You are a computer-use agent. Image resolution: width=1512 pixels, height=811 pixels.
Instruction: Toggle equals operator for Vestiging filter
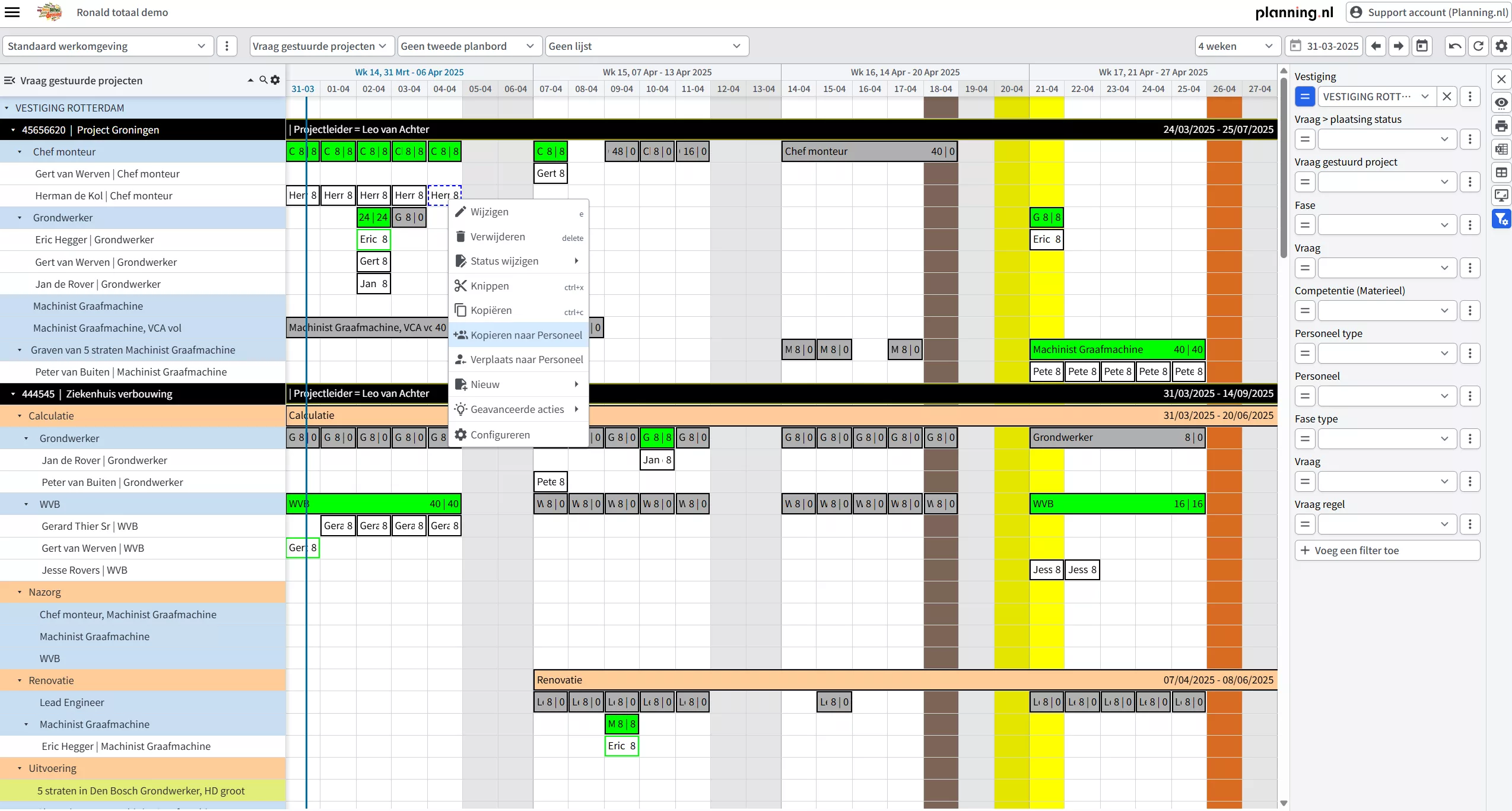point(1304,97)
